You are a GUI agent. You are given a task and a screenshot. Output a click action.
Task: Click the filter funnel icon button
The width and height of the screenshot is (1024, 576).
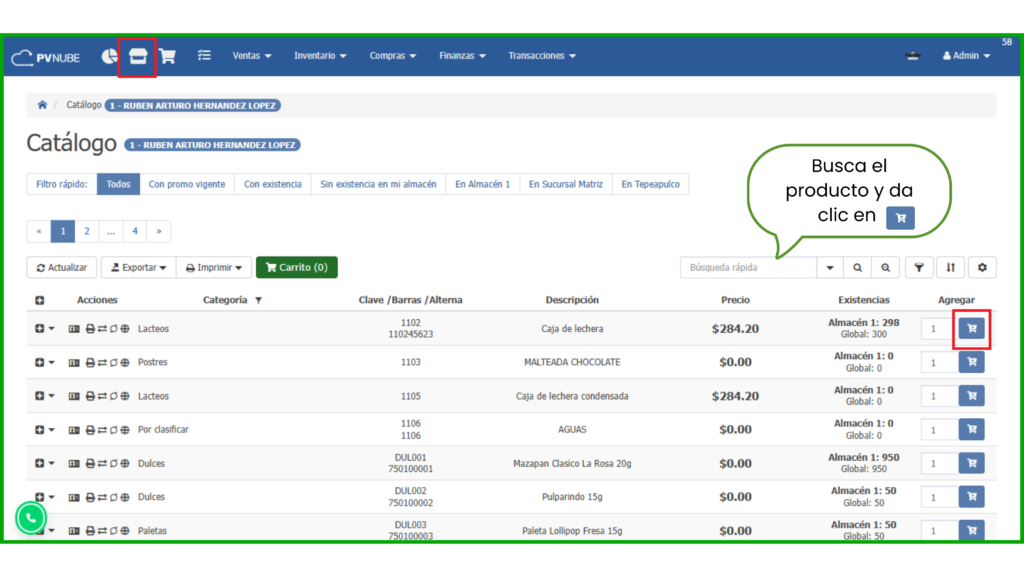(918, 267)
